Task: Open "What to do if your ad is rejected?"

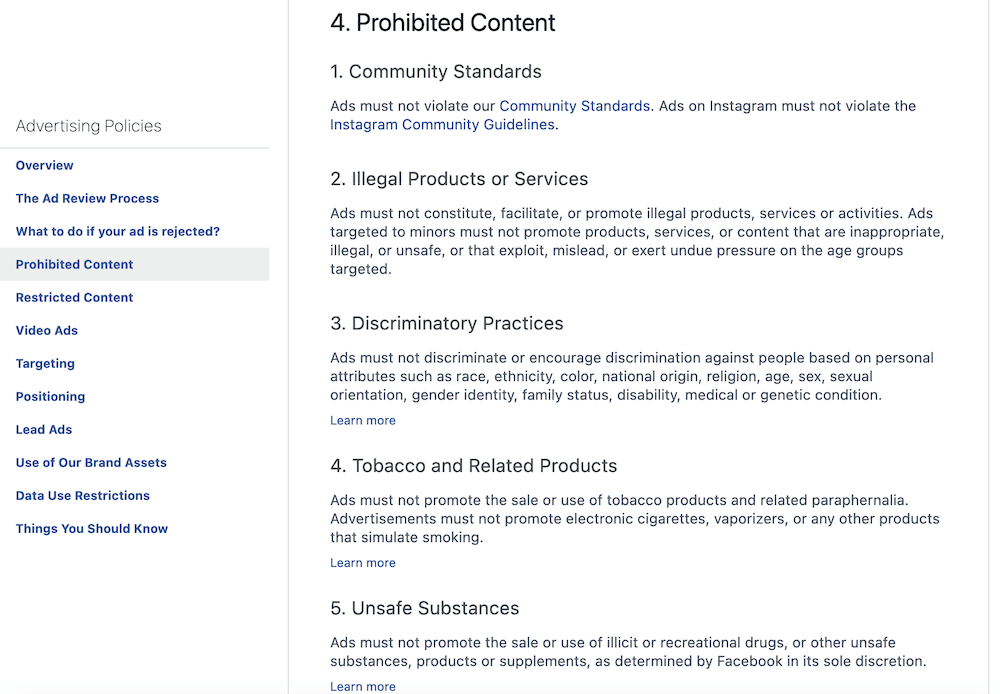Action: pos(119,231)
